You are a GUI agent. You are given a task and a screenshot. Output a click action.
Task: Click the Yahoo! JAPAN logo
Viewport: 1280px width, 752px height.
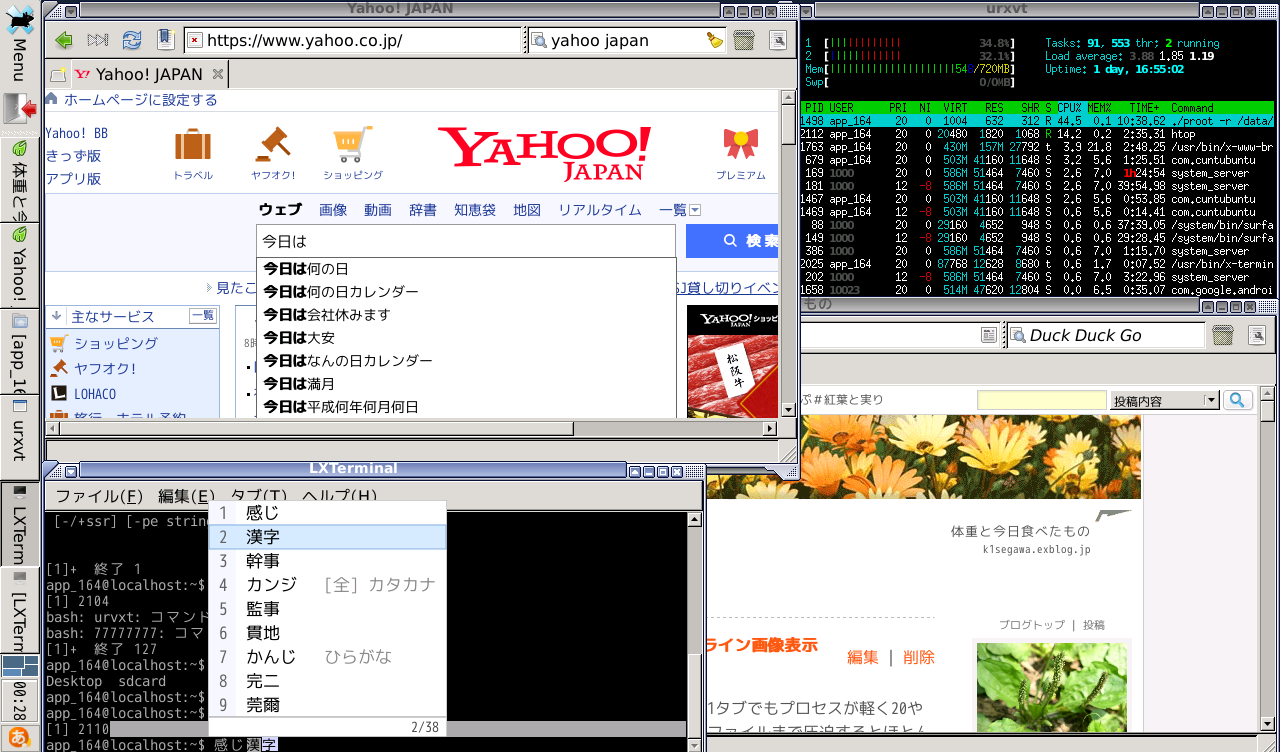[x=544, y=152]
